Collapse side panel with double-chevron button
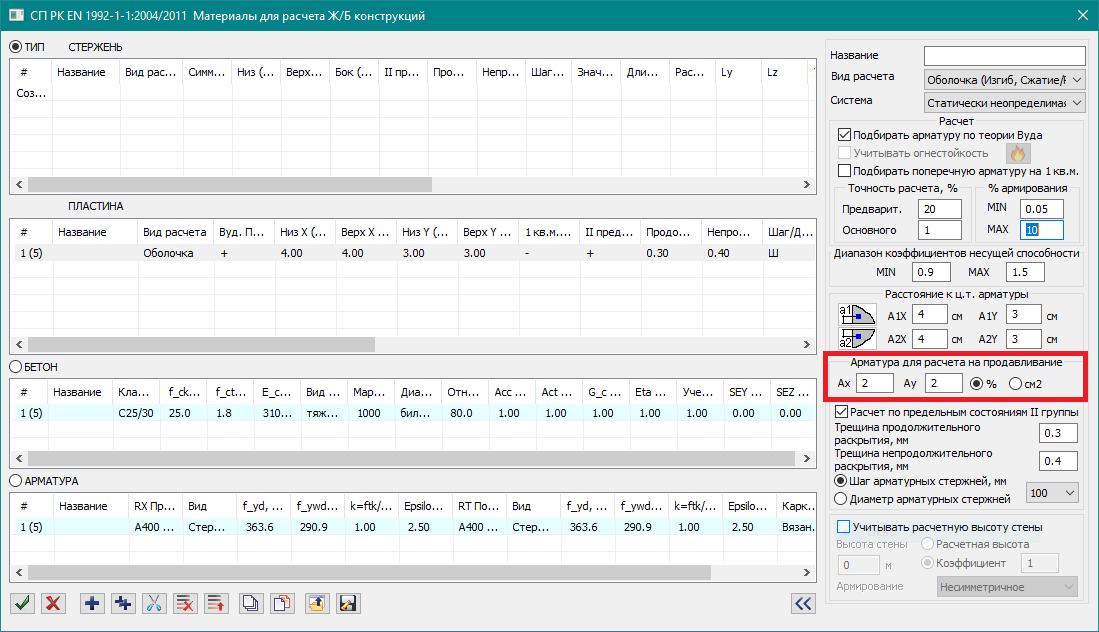This screenshot has width=1099, height=632. [x=802, y=602]
